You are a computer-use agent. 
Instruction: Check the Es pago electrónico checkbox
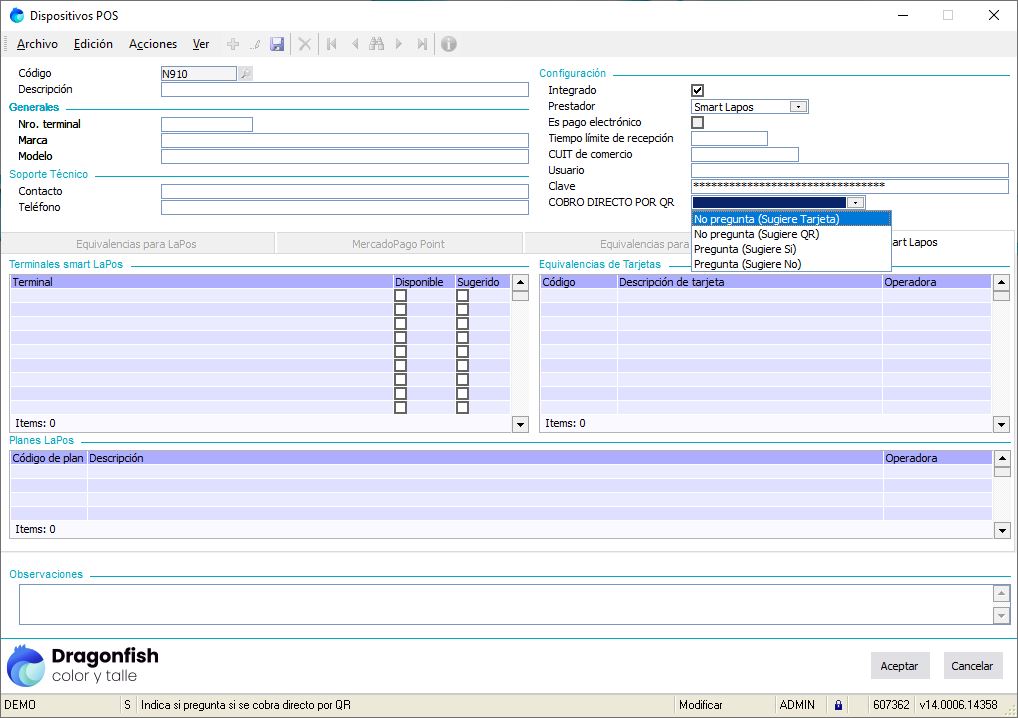(x=697, y=122)
